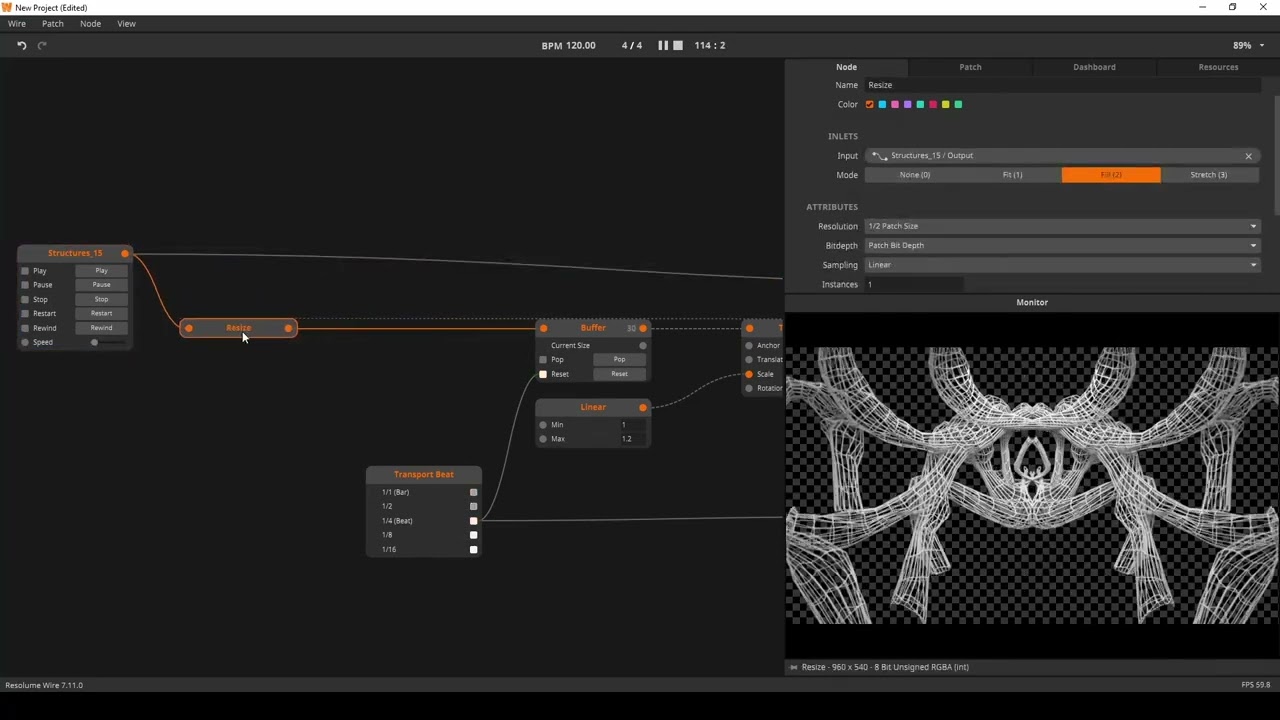Remove the Structures_15 / Output input connection
Image resolution: width=1280 pixels, height=720 pixels.
(x=1248, y=156)
